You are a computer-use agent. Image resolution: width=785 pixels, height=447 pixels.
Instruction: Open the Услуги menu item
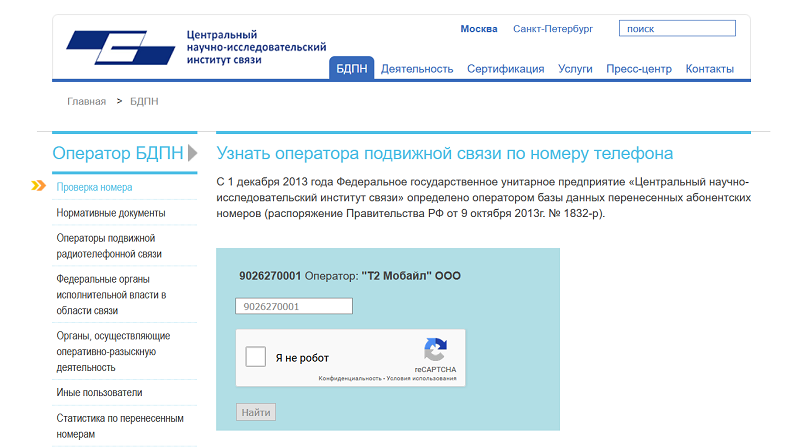point(575,69)
